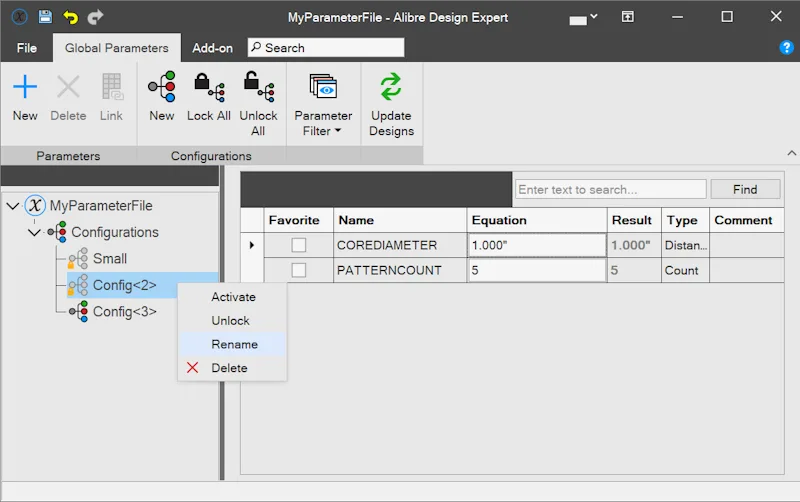The height and width of the screenshot is (502, 800).
Task: Click the Unlock All configurations icon
Action: 259,86
